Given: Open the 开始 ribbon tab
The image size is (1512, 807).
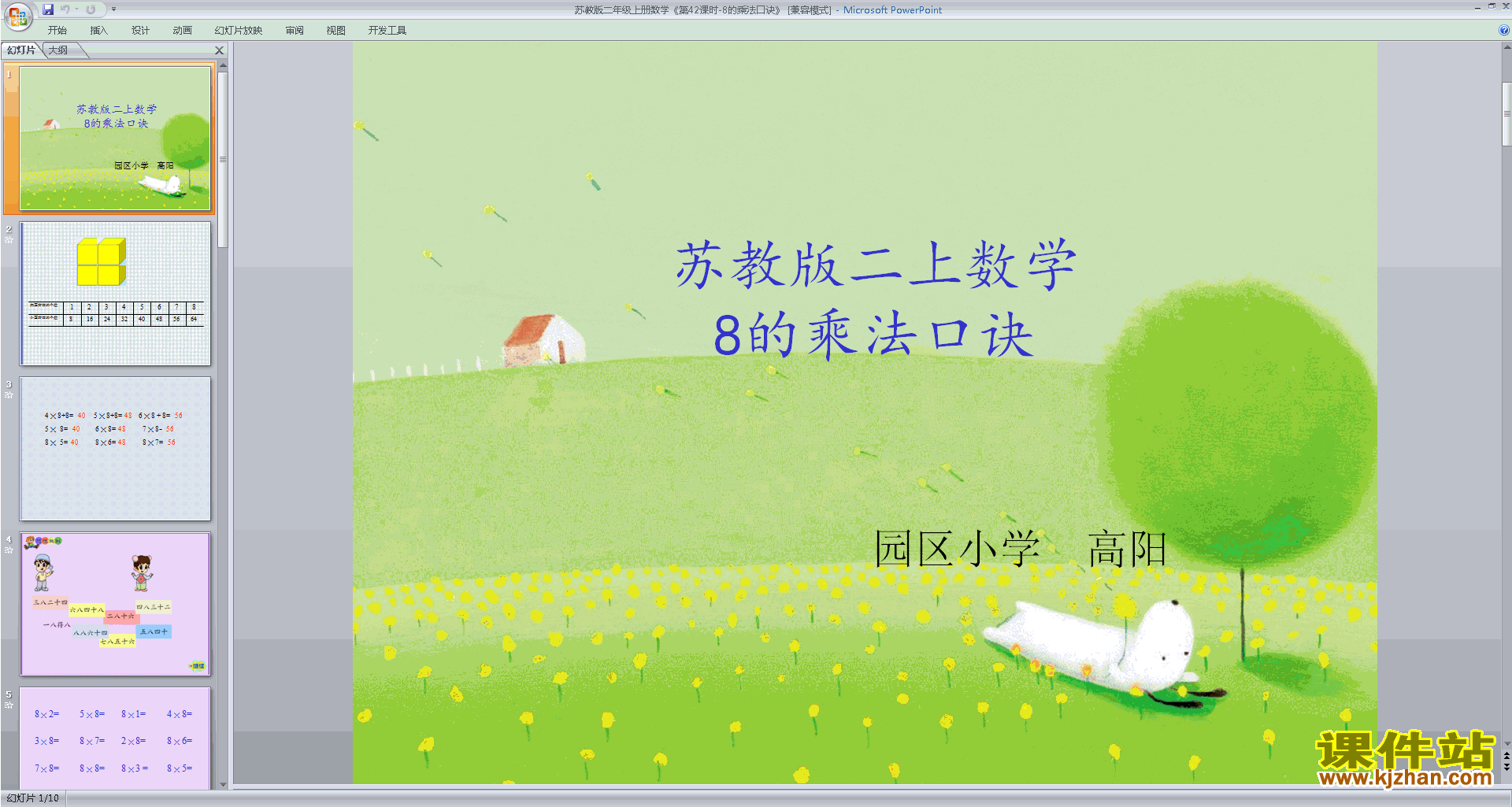Looking at the screenshot, I should [x=57, y=31].
